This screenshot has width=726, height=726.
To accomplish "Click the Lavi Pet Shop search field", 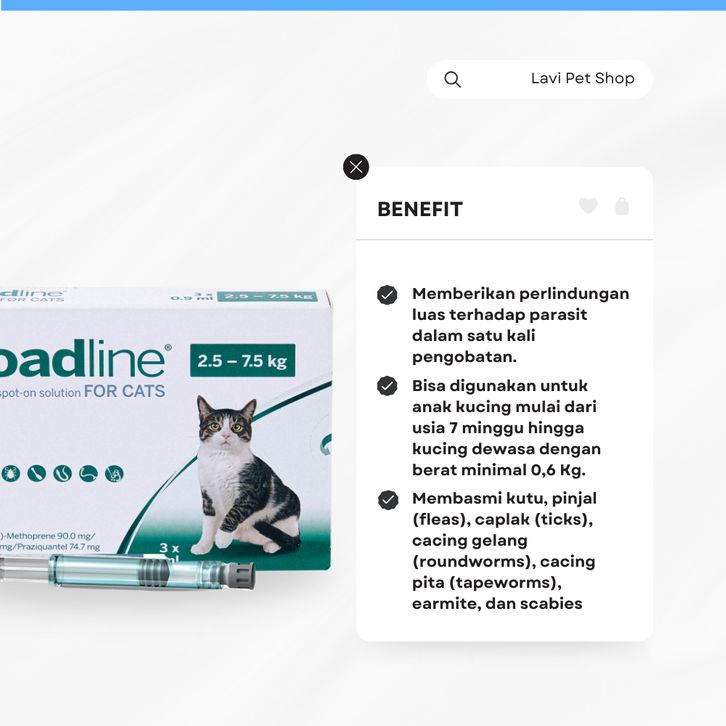I will click(539, 79).
